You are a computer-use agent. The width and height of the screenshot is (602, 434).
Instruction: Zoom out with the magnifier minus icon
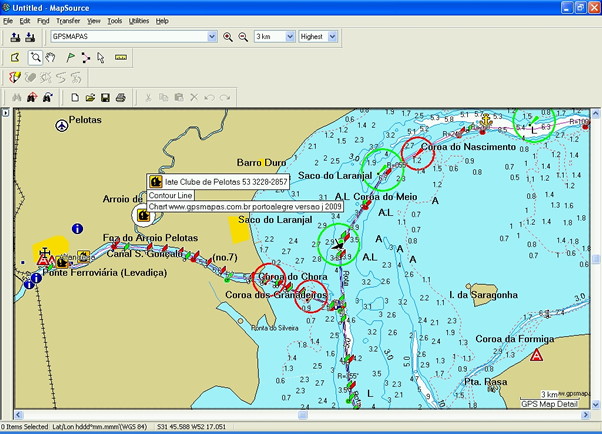pyautogui.click(x=242, y=37)
